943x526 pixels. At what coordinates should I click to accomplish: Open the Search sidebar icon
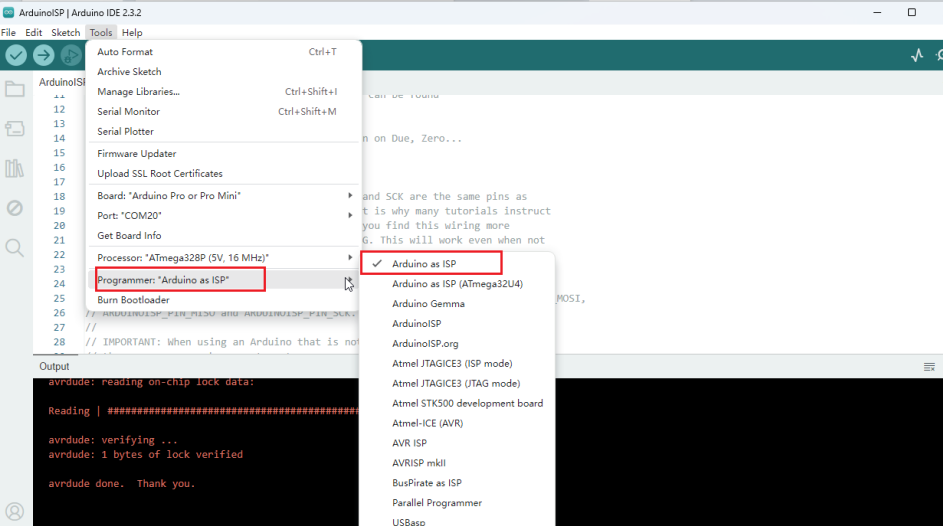coord(15,247)
